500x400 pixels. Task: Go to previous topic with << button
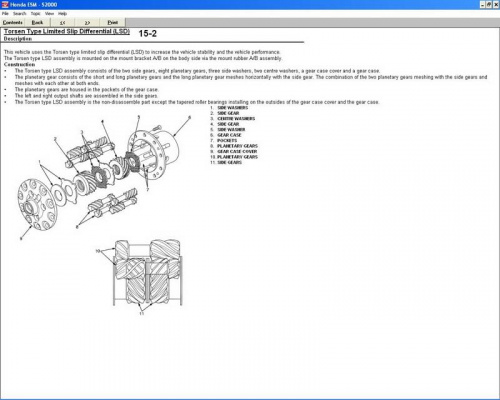pyautogui.click(x=62, y=22)
